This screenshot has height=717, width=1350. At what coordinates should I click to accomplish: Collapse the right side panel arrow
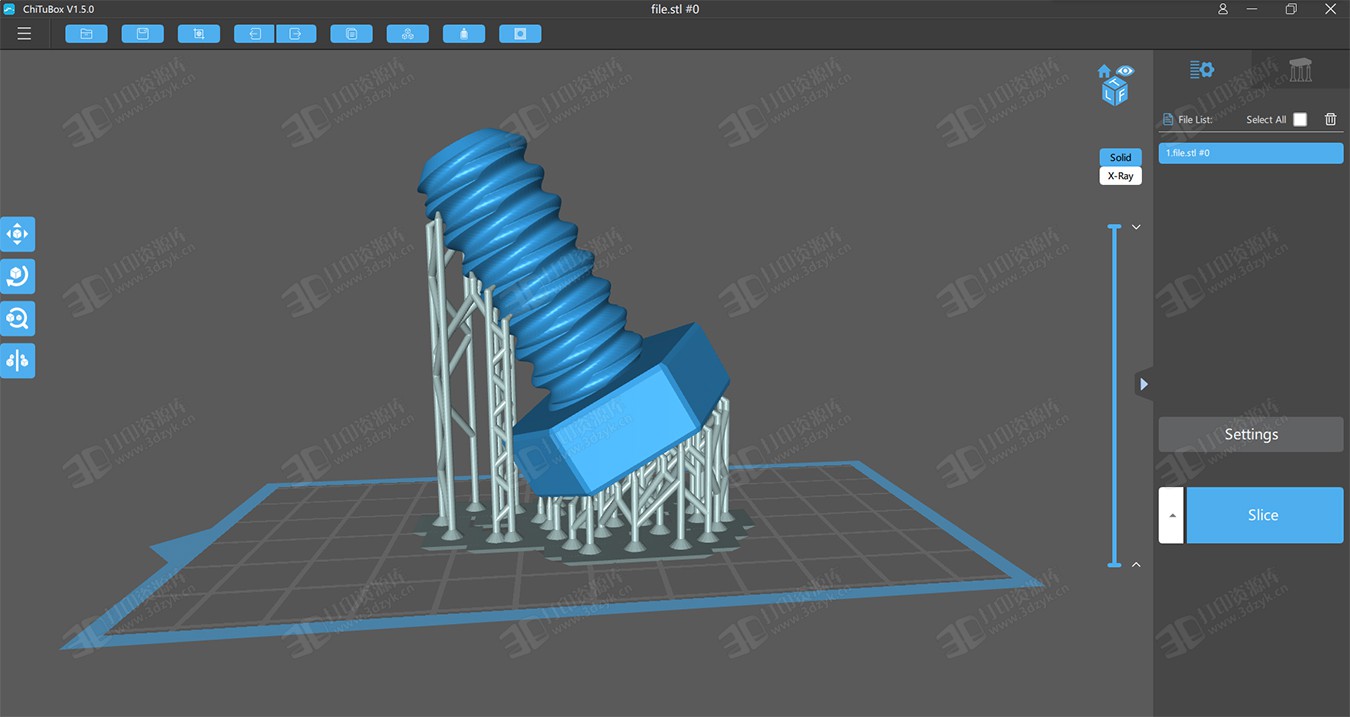tap(1144, 384)
